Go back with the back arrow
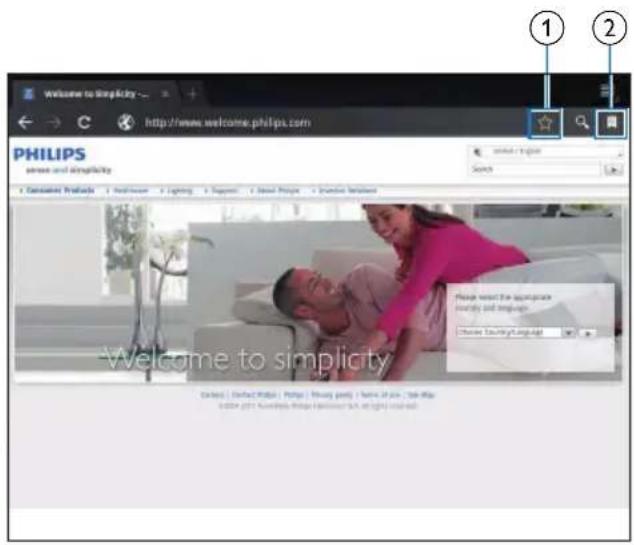Viewport: 634px width, 545px height. coord(25,122)
